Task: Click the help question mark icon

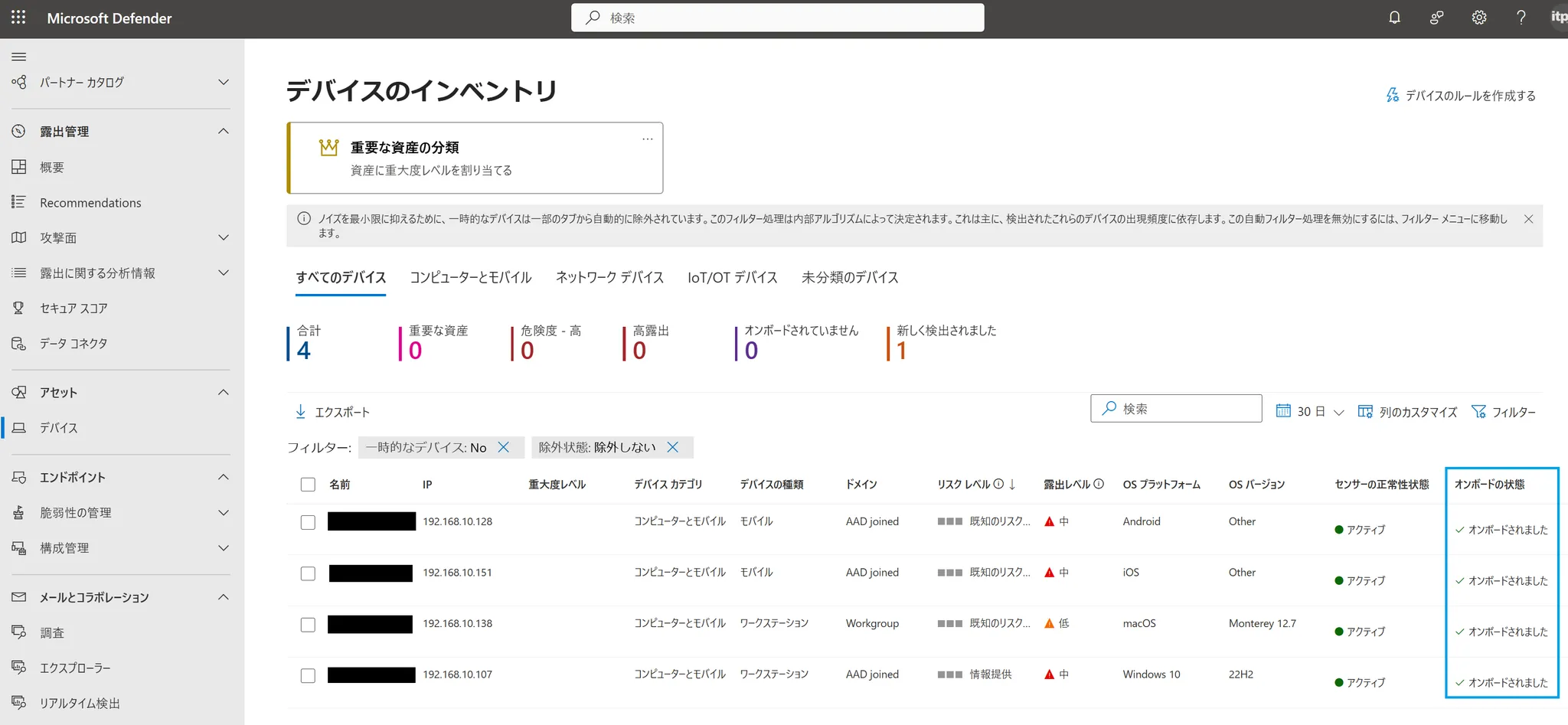Action: [1521, 18]
